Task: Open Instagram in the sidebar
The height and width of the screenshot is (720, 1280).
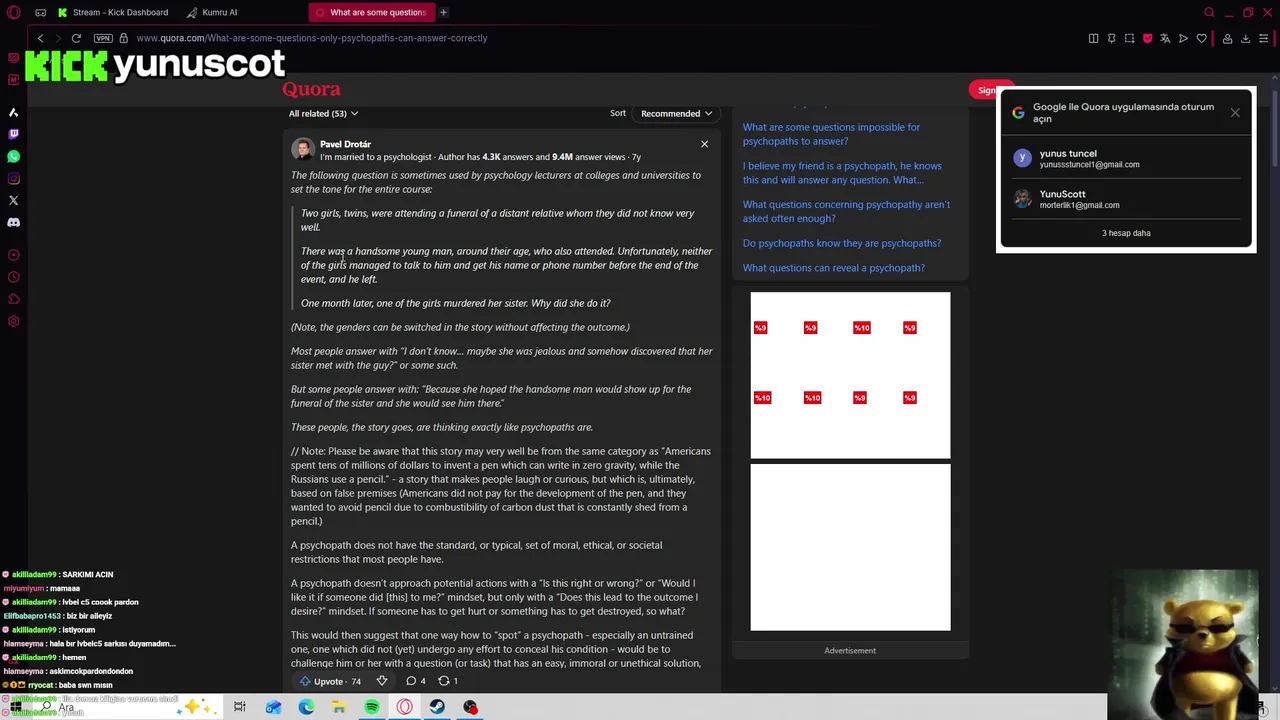Action: pyautogui.click(x=13, y=178)
